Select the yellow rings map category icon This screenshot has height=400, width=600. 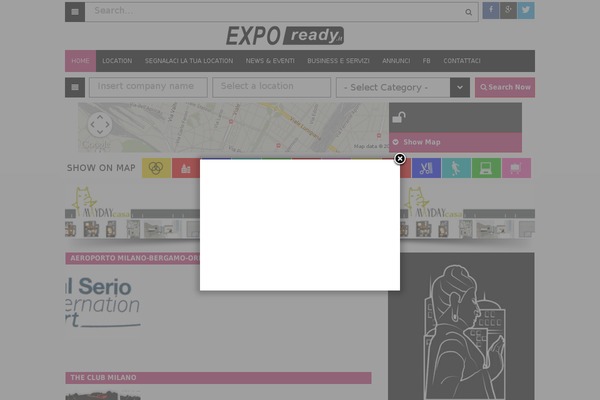[157, 168]
